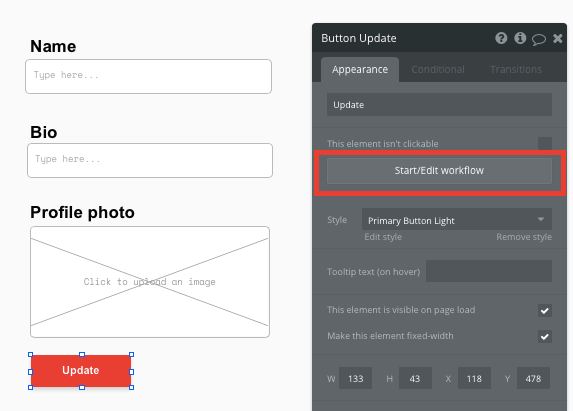Image resolution: width=573 pixels, height=411 pixels.
Task: Click the Name input field
Action: (x=148, y=76)
